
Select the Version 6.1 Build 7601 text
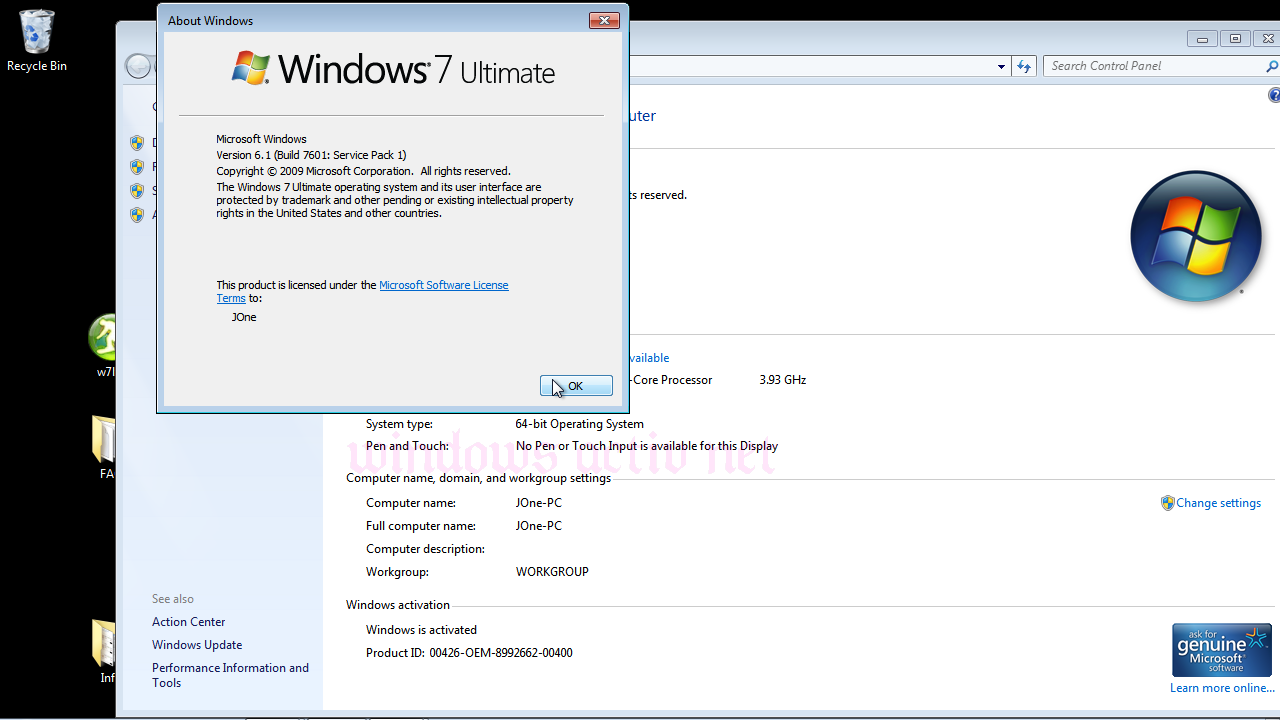(311, 155)
